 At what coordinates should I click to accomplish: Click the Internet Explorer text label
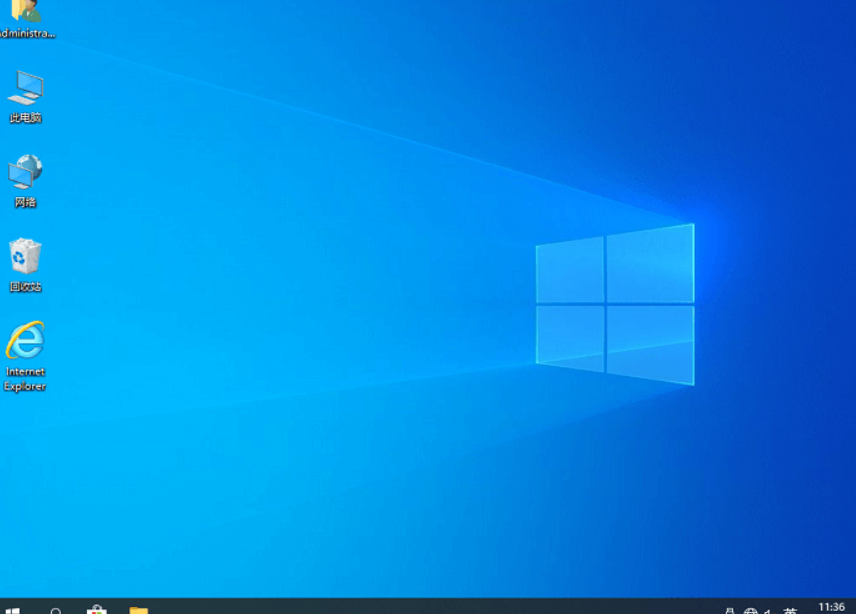tap(25, 379)
